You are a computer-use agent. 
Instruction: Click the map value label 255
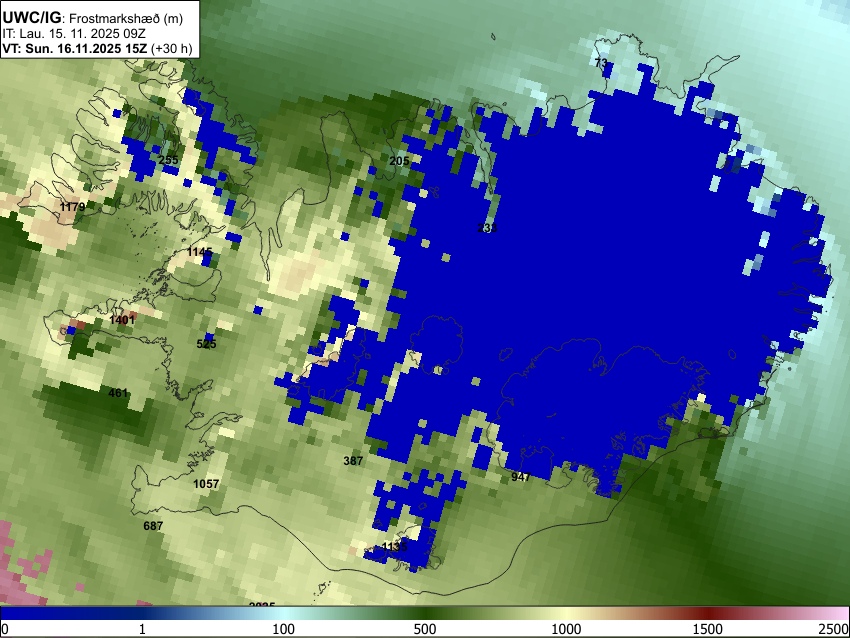pyautogui.click(x=169, y=160)
